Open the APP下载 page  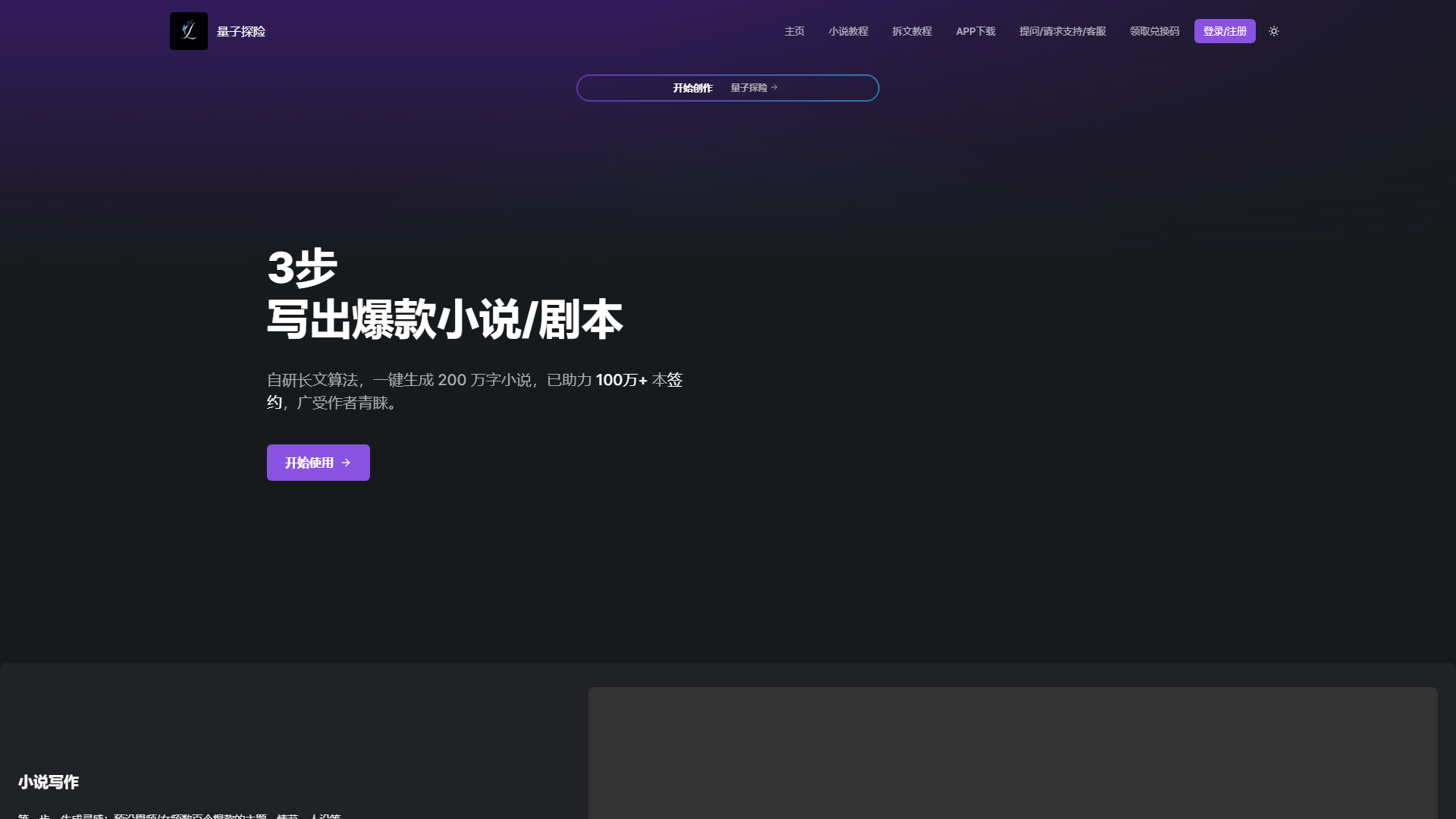pos(975,31)
